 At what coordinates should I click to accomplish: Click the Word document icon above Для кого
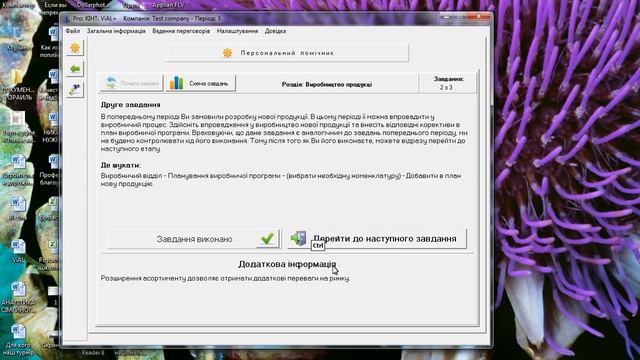click(18, 332)
